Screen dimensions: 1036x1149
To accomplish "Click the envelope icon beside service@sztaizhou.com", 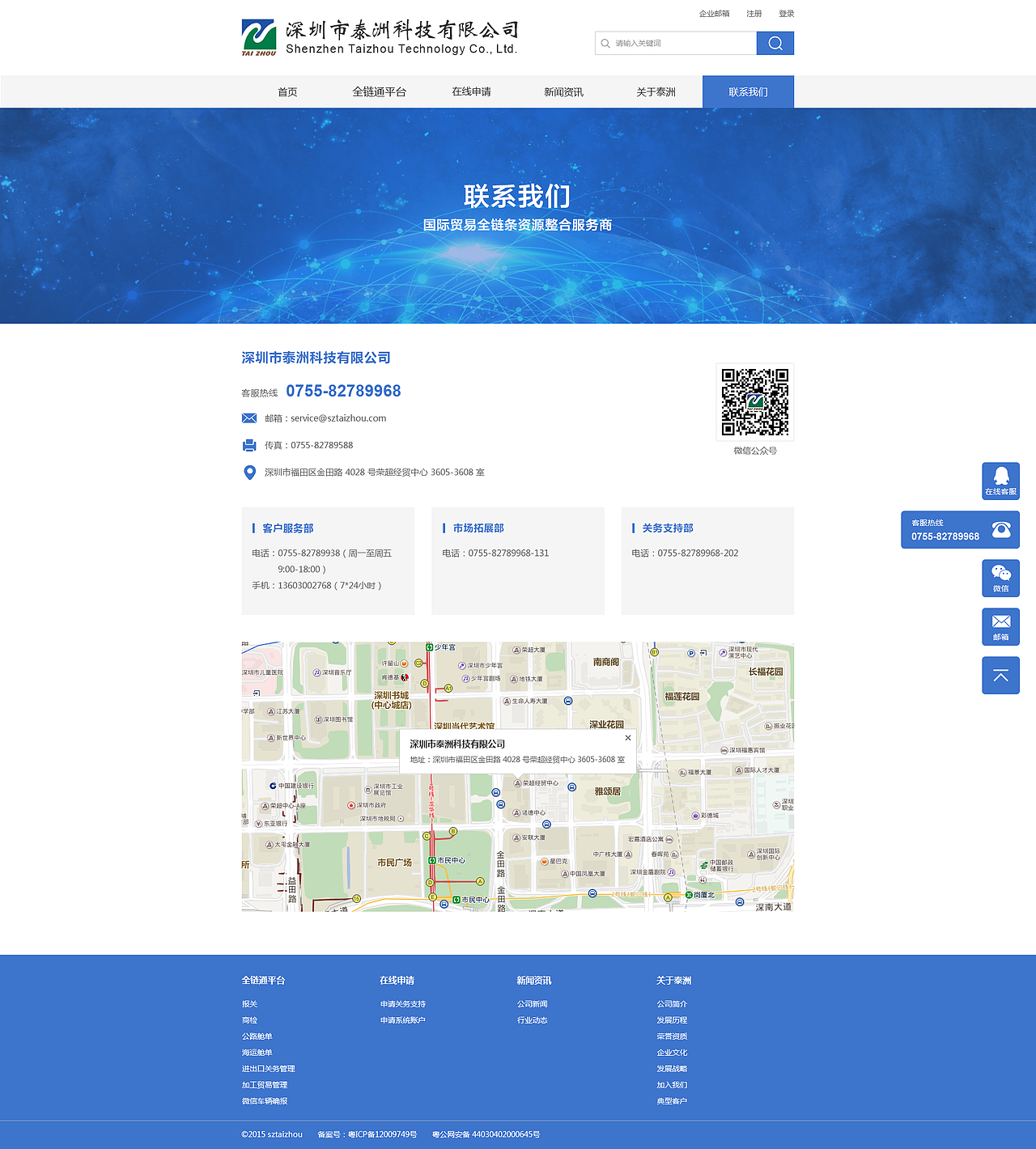I will 249,418.
